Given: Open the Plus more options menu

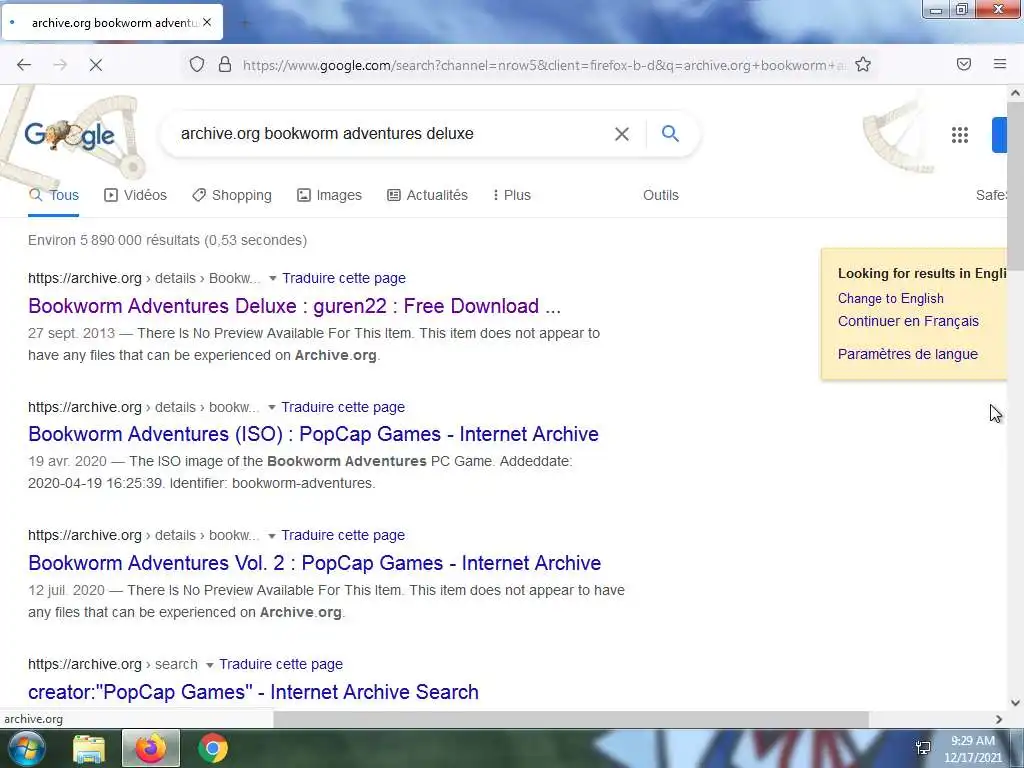Looking at the screenshot, I should pos(511,195).
